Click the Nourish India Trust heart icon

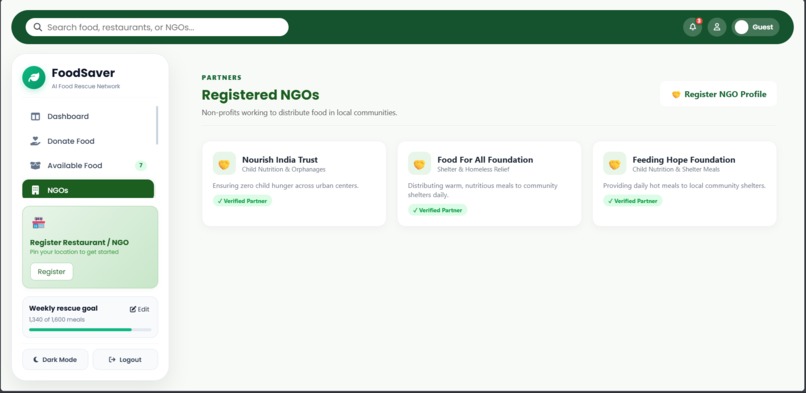pos(224,164)
